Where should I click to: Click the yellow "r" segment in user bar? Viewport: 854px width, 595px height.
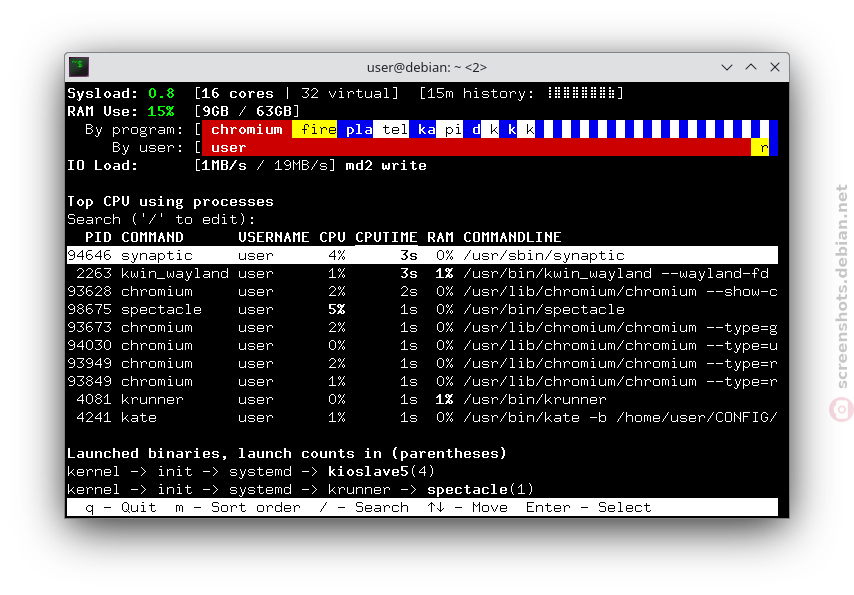pos(760,147)
